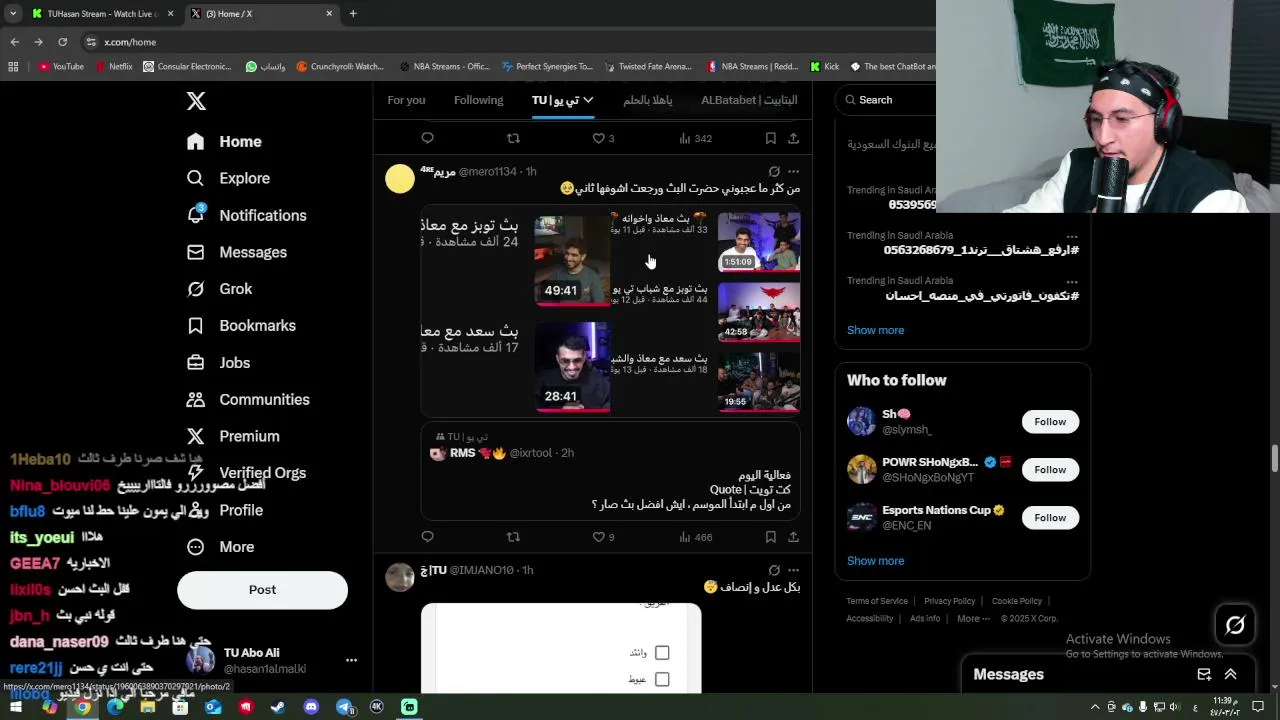1280x720 pixels.
Task: Open a new browser tab
Action: point(353,14)
